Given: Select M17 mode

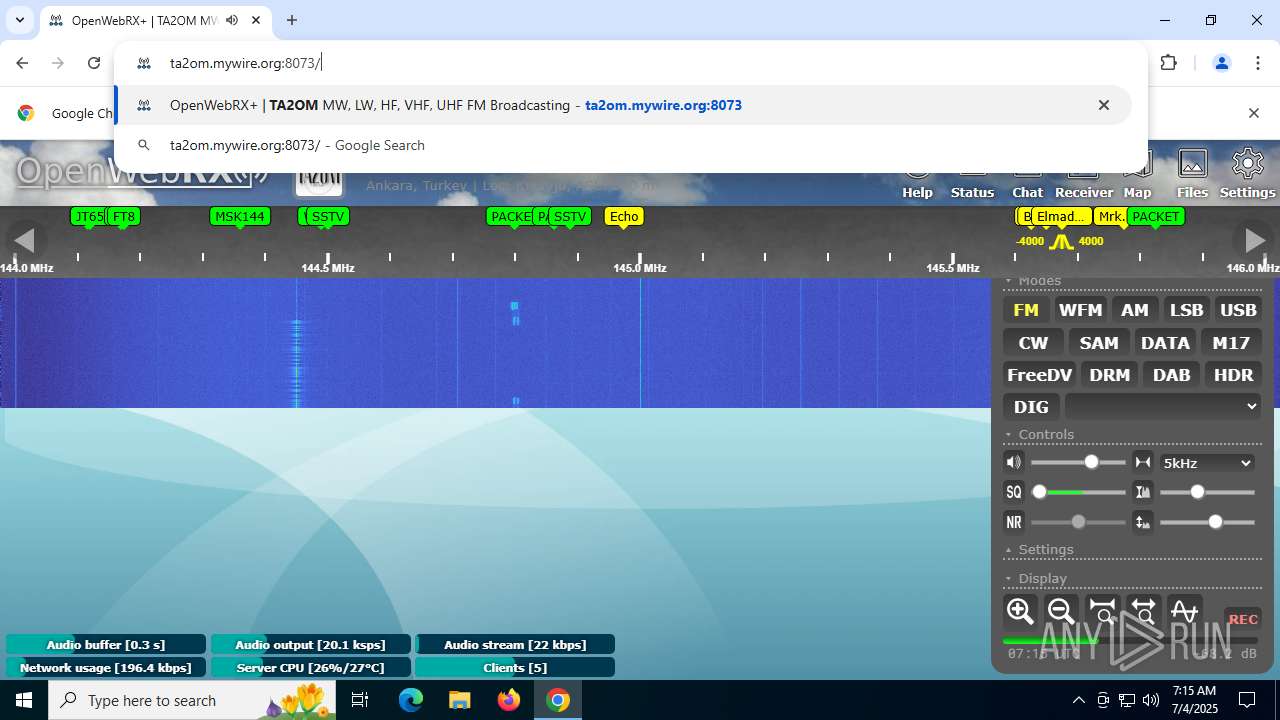Looking at the screenshot, I should [x=1231, y=343].
